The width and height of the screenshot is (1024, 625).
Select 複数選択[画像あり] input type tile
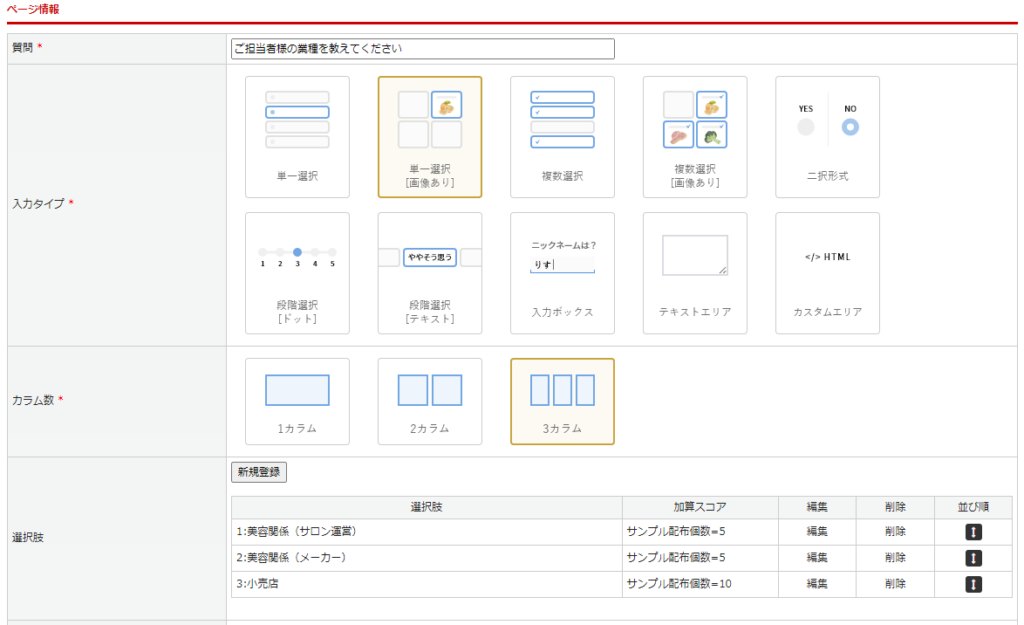click(694, 137)
